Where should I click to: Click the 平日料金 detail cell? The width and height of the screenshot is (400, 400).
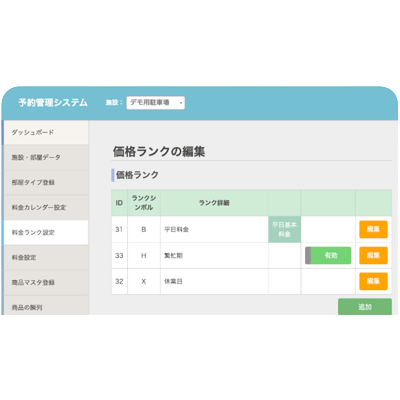click(x=214, y=229)
